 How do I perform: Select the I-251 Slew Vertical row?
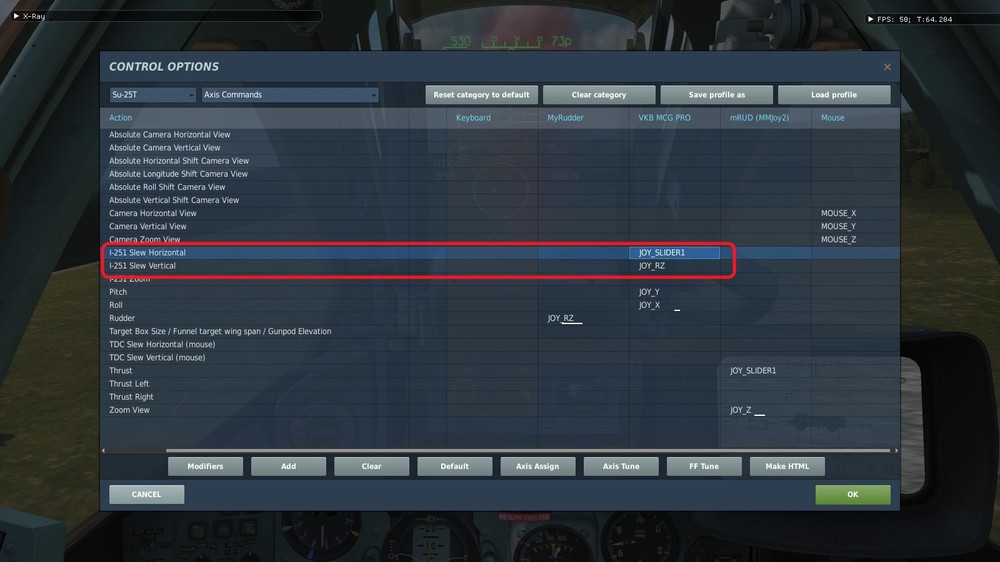click(500, 266)
